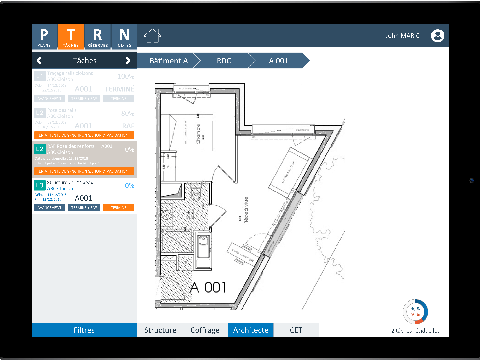Viewport: 480px width, 360px height.
Task: Open the teal badge on last task card
Action: [x=40, y=185]
